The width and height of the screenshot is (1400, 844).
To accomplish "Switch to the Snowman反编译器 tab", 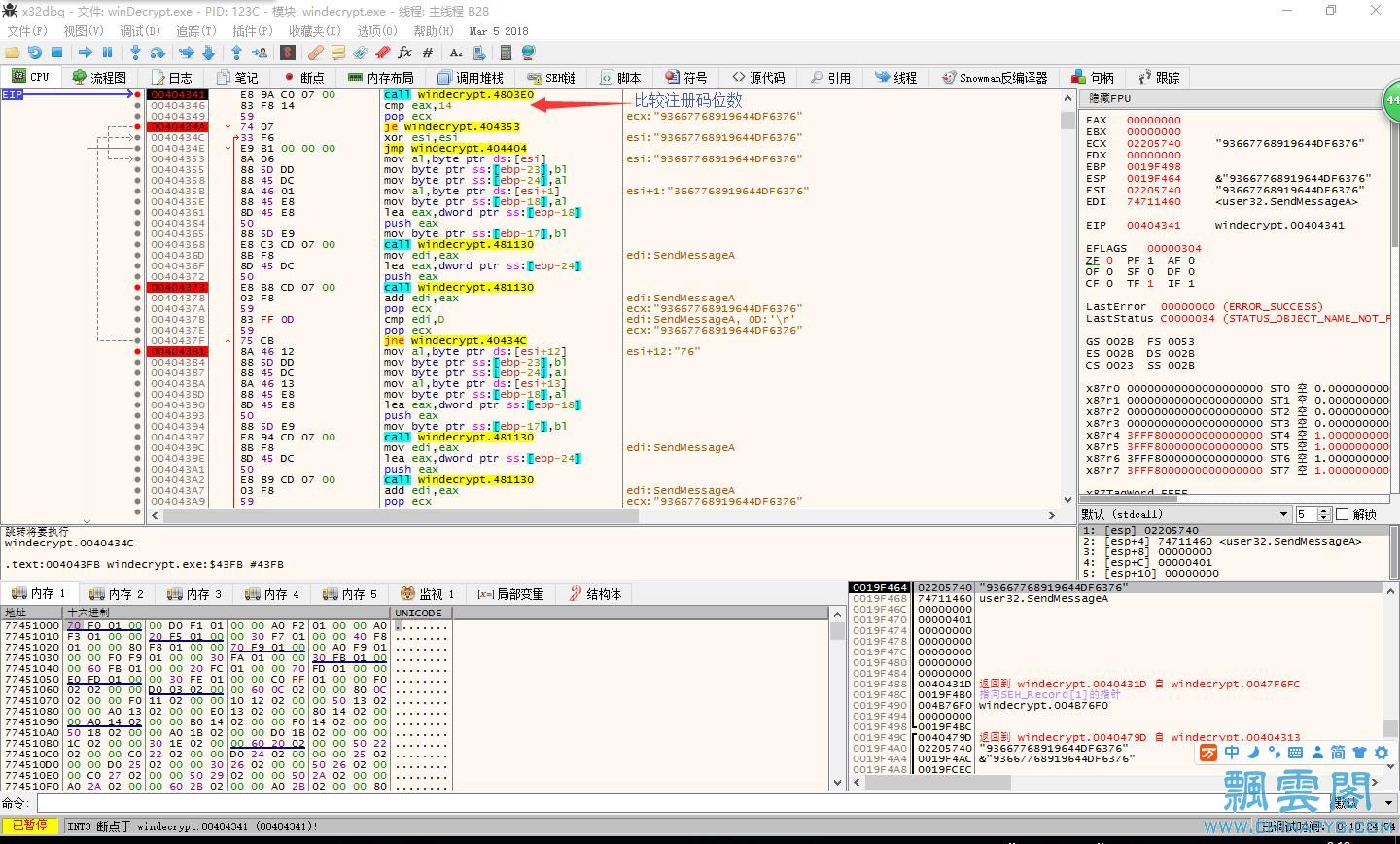I will pos(995,77).
